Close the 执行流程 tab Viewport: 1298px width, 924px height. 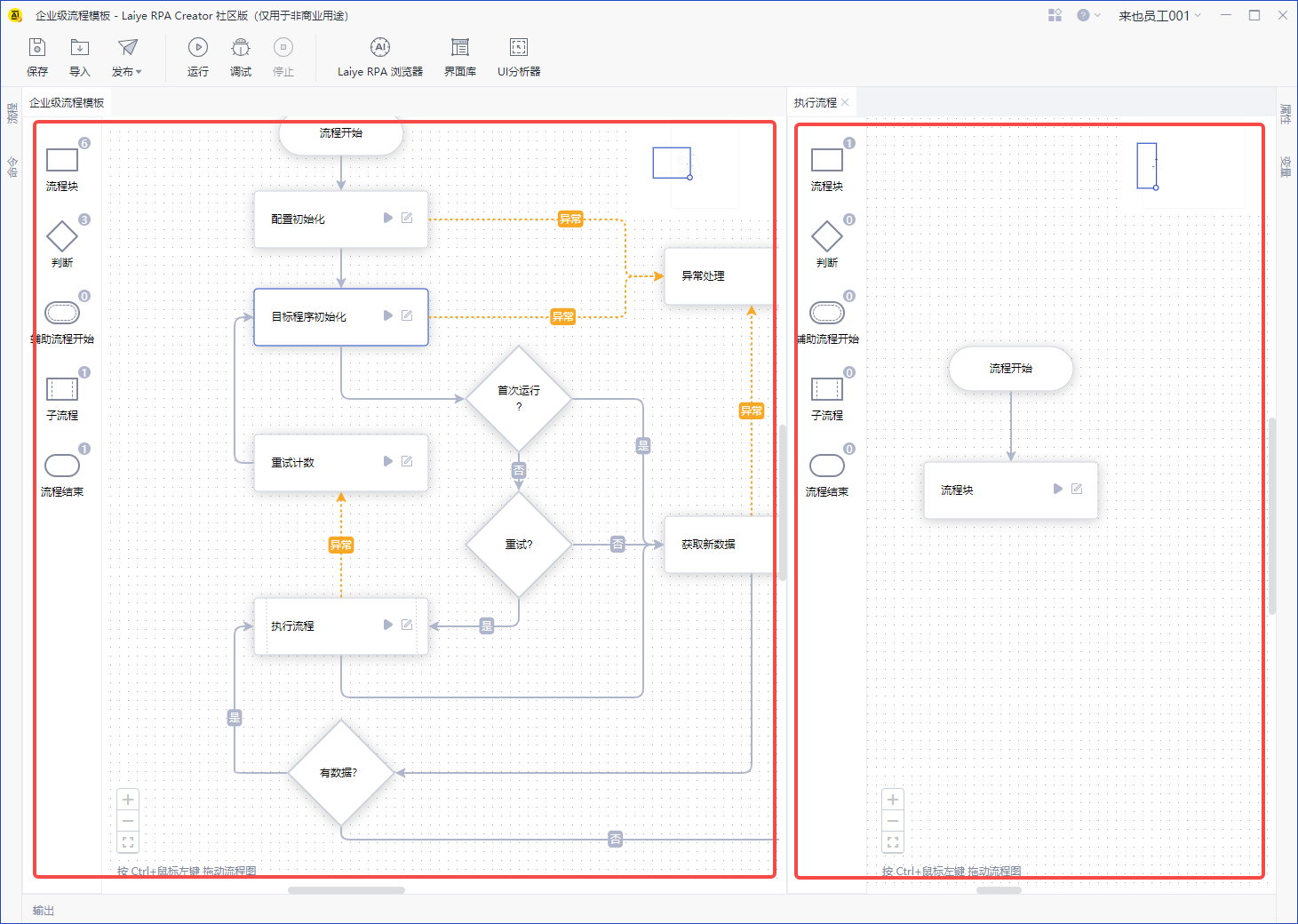point(845,103)
